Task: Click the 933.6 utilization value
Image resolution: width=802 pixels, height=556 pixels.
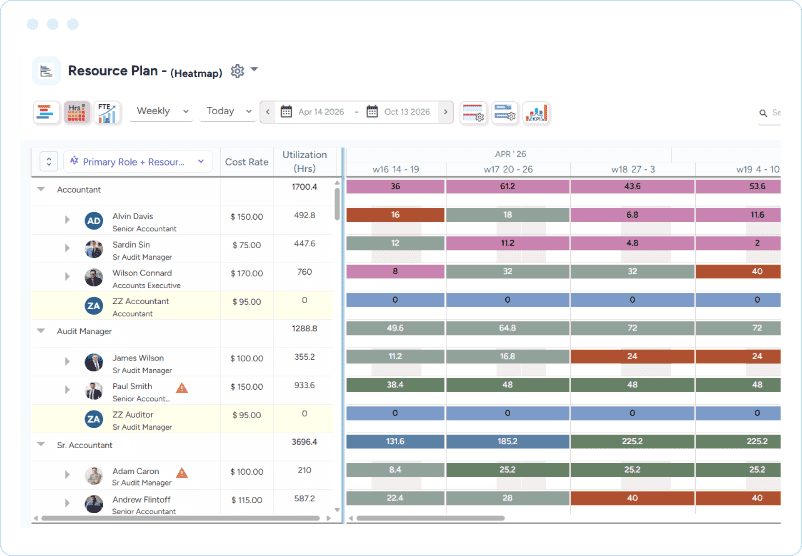Action: point(304,385)
